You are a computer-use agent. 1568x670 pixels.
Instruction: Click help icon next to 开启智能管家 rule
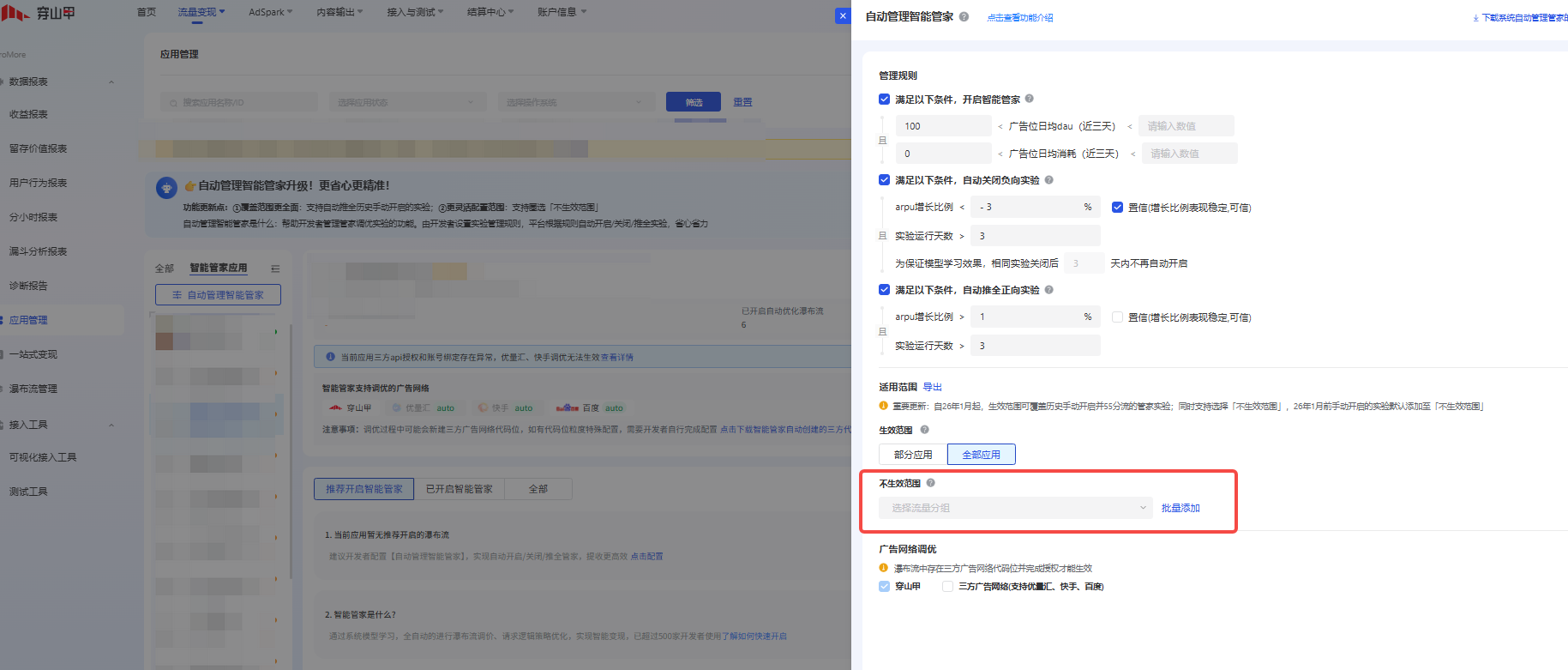[1030, 99]
